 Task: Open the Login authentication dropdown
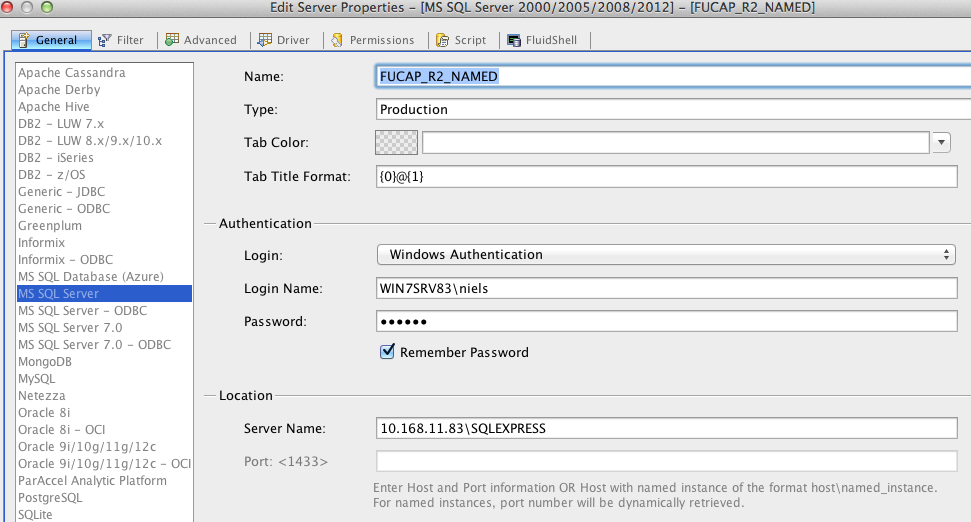pyautogui.click(x=666, y=254)
